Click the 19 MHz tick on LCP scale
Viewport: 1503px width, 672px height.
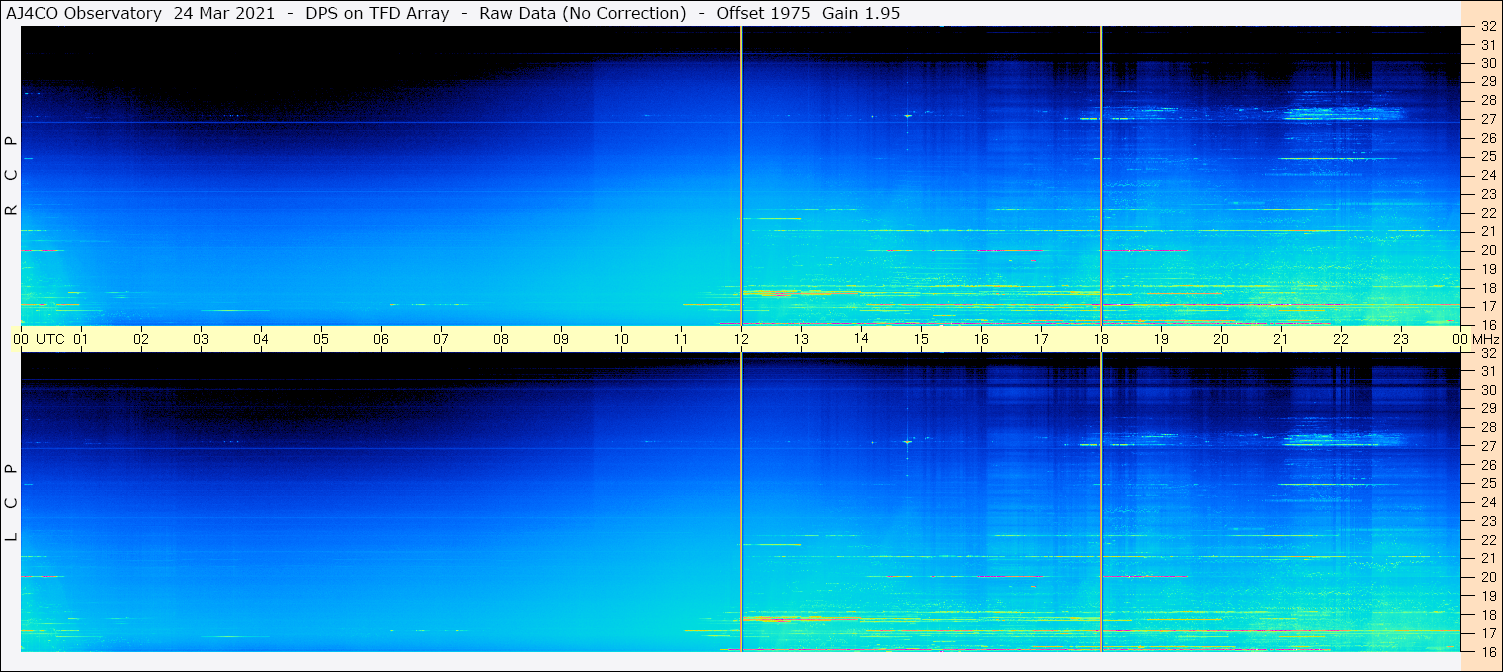coord(1488,595)
